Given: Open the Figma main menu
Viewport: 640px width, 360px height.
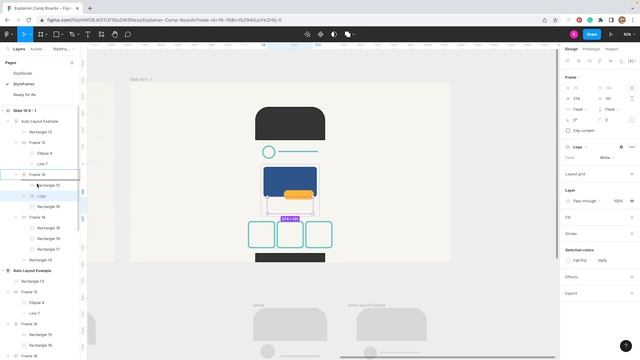Looking at the screenshot, I should coord(8,34).
